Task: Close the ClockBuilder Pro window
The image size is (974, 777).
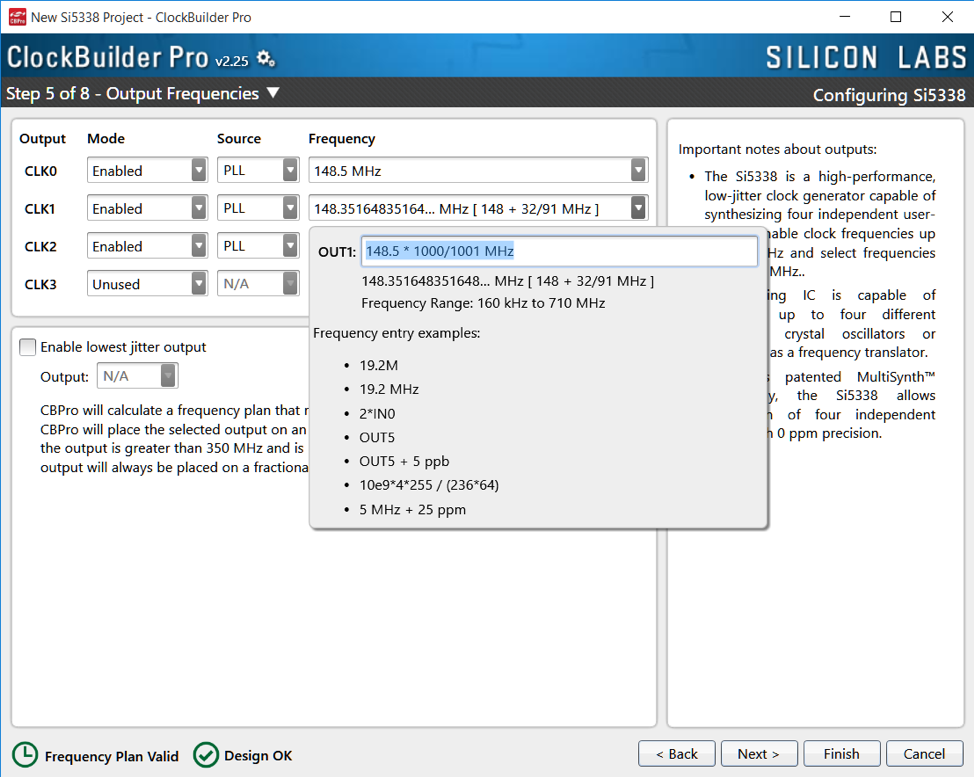Action: (x=947, y=17)
